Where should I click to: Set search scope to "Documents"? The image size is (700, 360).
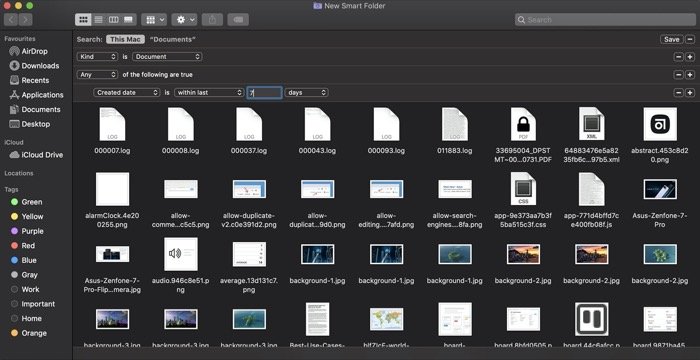173,39
